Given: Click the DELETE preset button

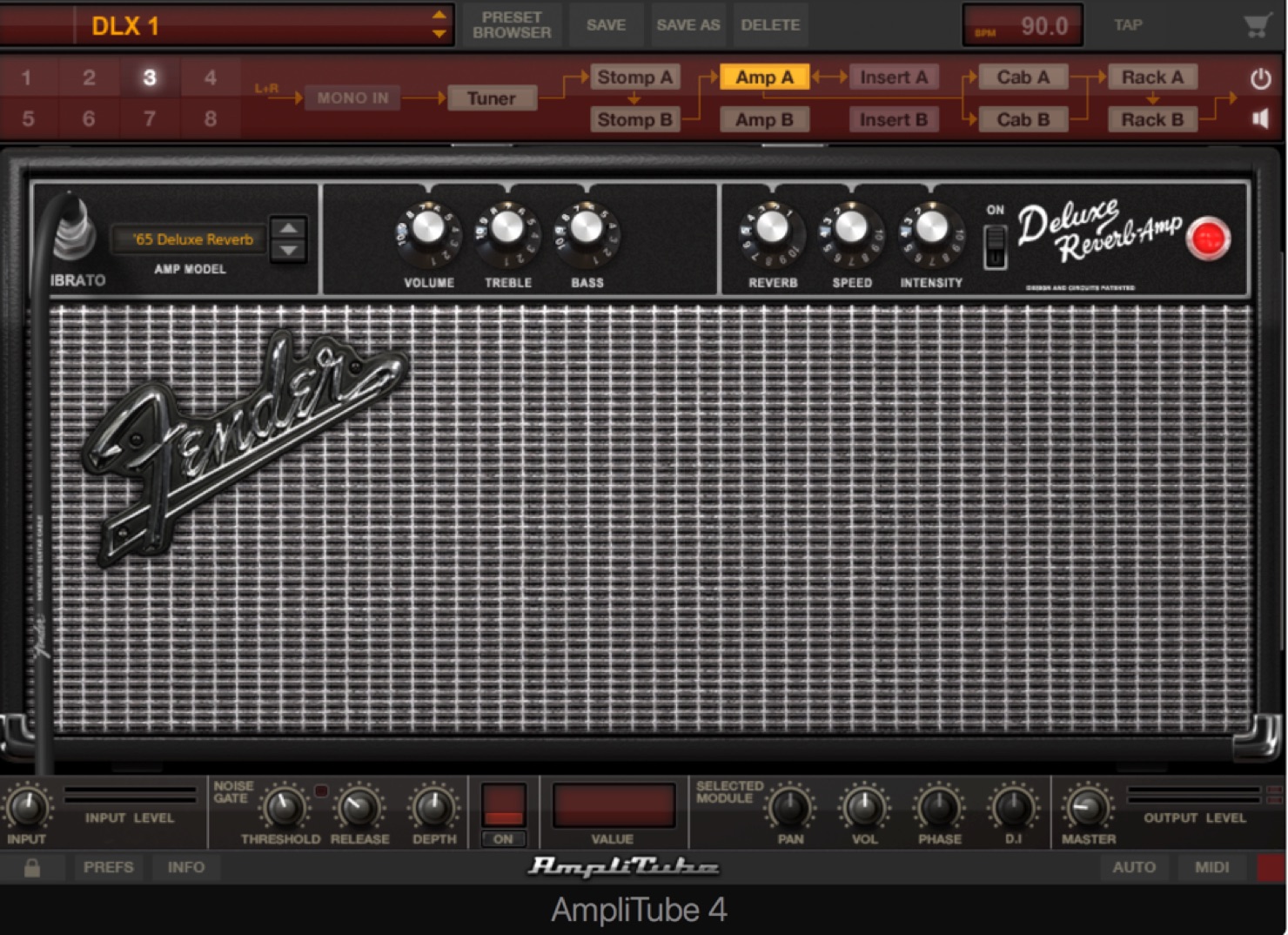Looking at the screenshot, I should coord(770,25).
